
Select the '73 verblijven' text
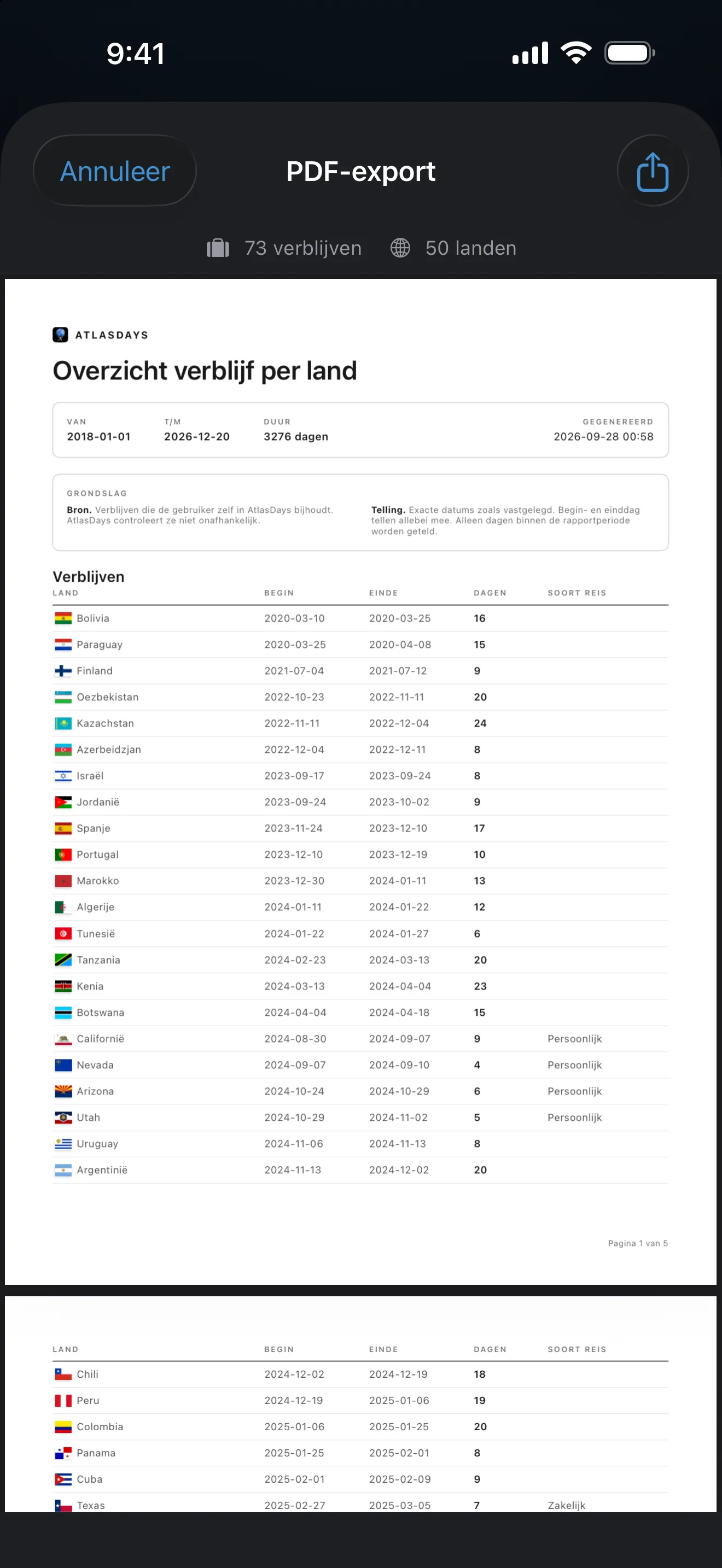click(x=302, y=248)
